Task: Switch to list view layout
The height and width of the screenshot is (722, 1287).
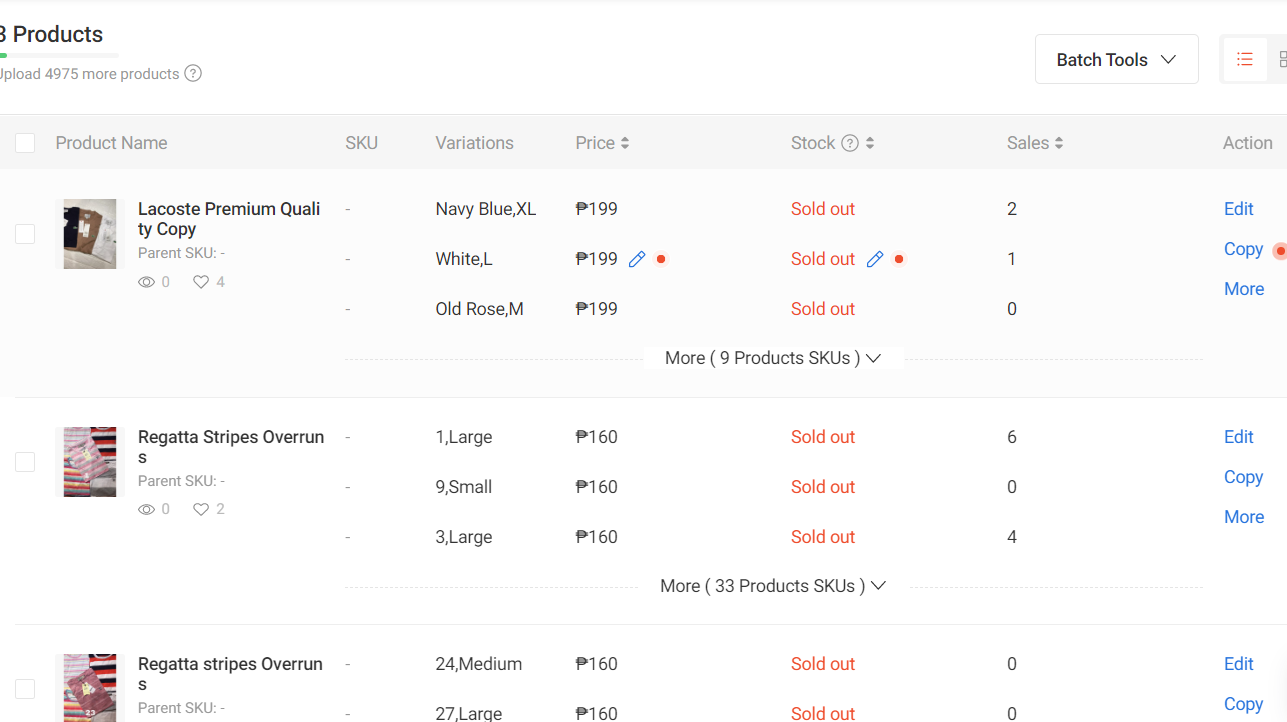Action: point(1245,60)
